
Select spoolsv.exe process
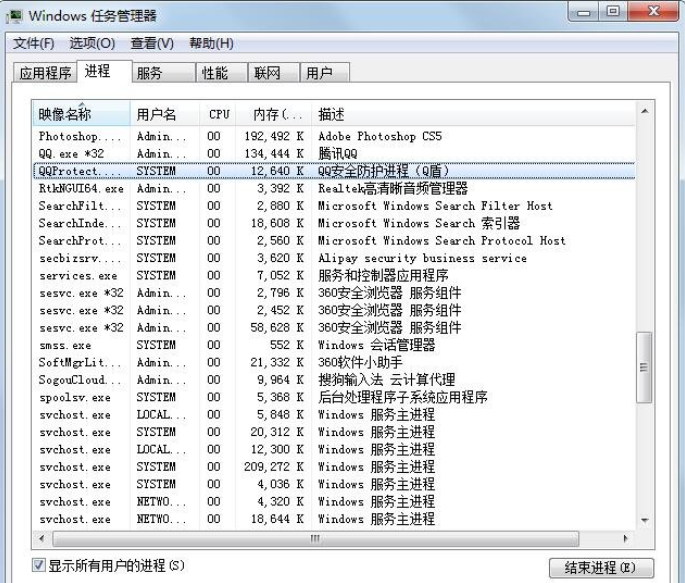(x=334, y=397)
